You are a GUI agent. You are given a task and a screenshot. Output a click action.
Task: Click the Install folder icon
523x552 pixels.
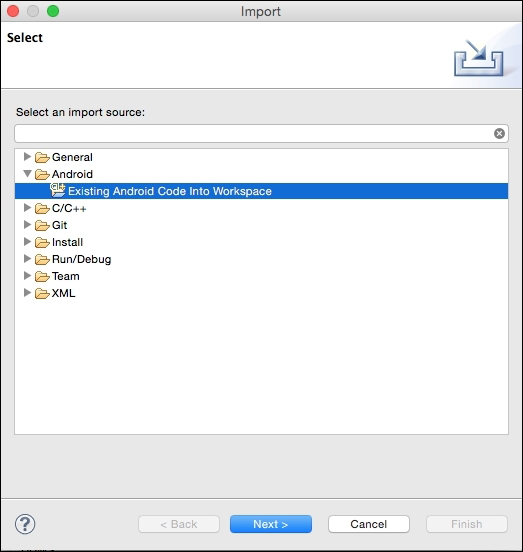[x=42, y=242]
